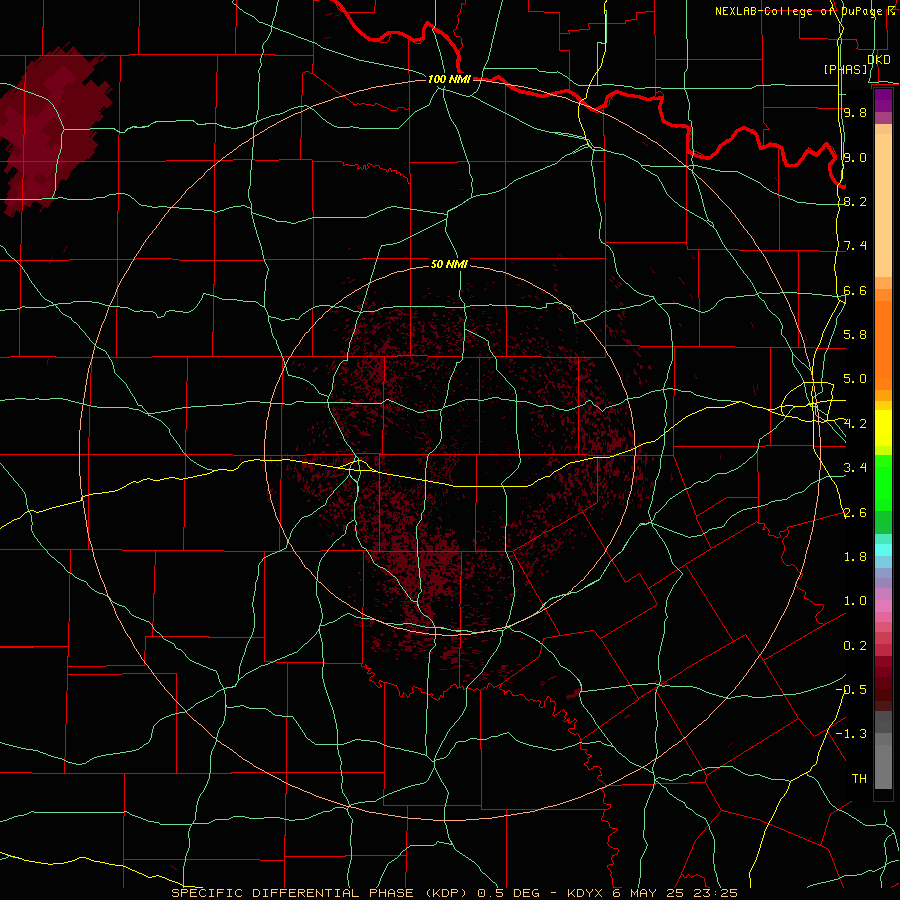Click the -0.5 value on color scale
Screen dimensions: 900x900
pos(851,690)
